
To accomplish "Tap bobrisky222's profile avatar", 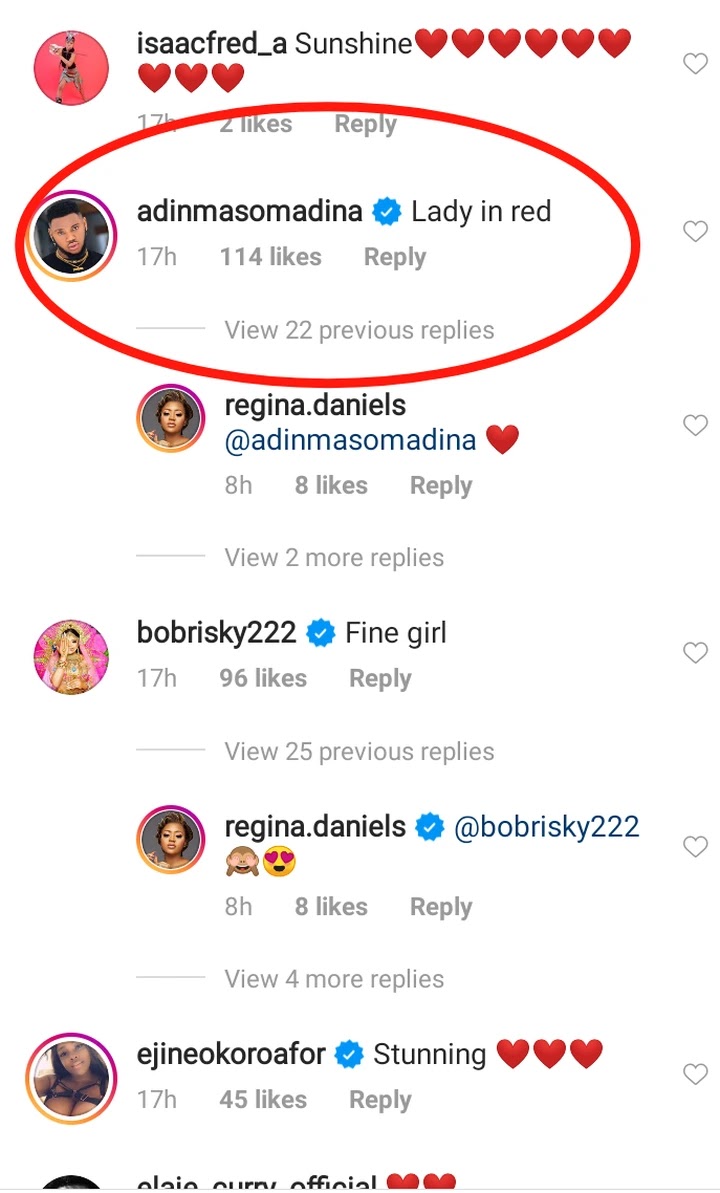I will pos(70,655).
